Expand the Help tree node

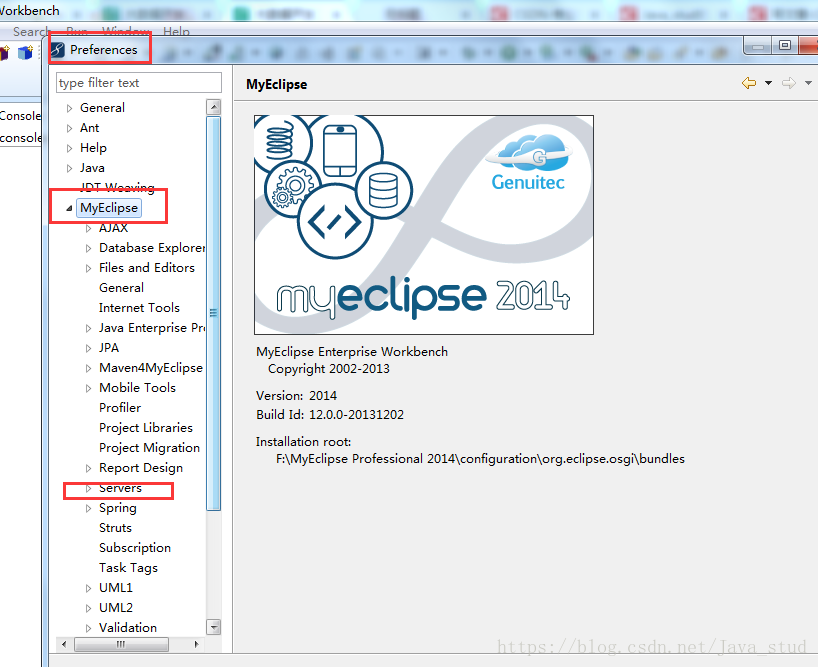click(x=69, y=148)
